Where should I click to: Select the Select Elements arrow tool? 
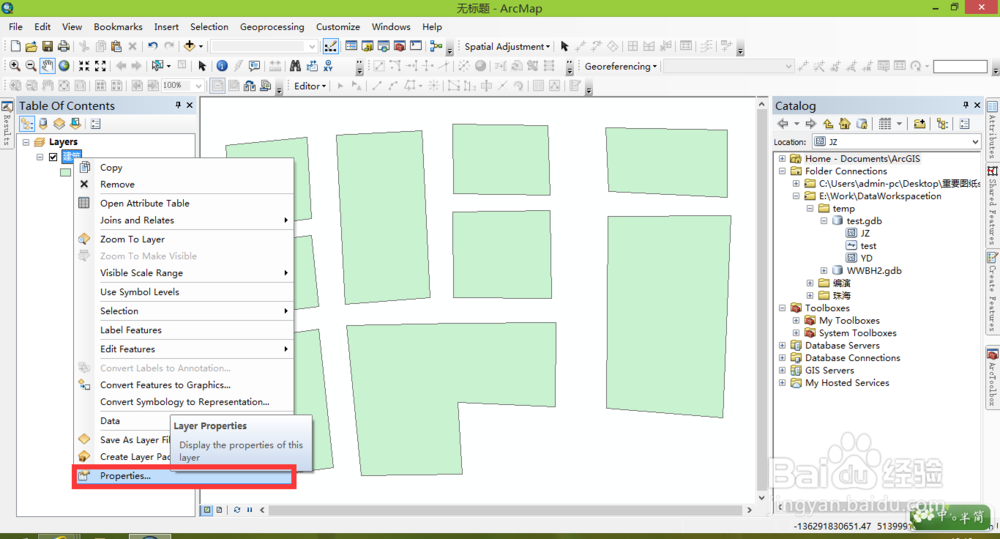tap(202, 66)
